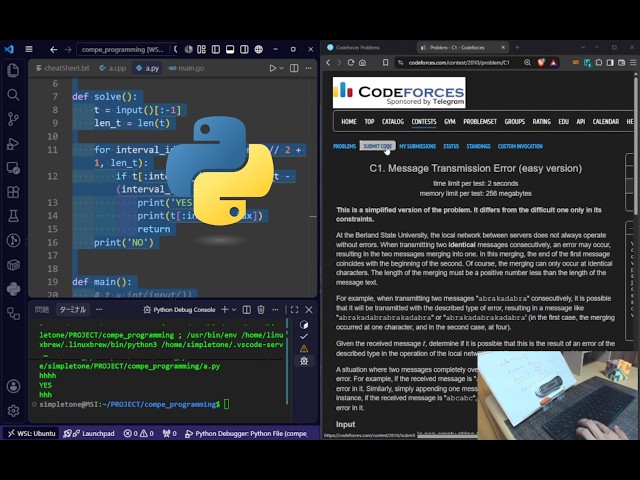This screenshot has width=640, height=480.
Task: Open the Extensions view
Action: (x=13, y=192)
